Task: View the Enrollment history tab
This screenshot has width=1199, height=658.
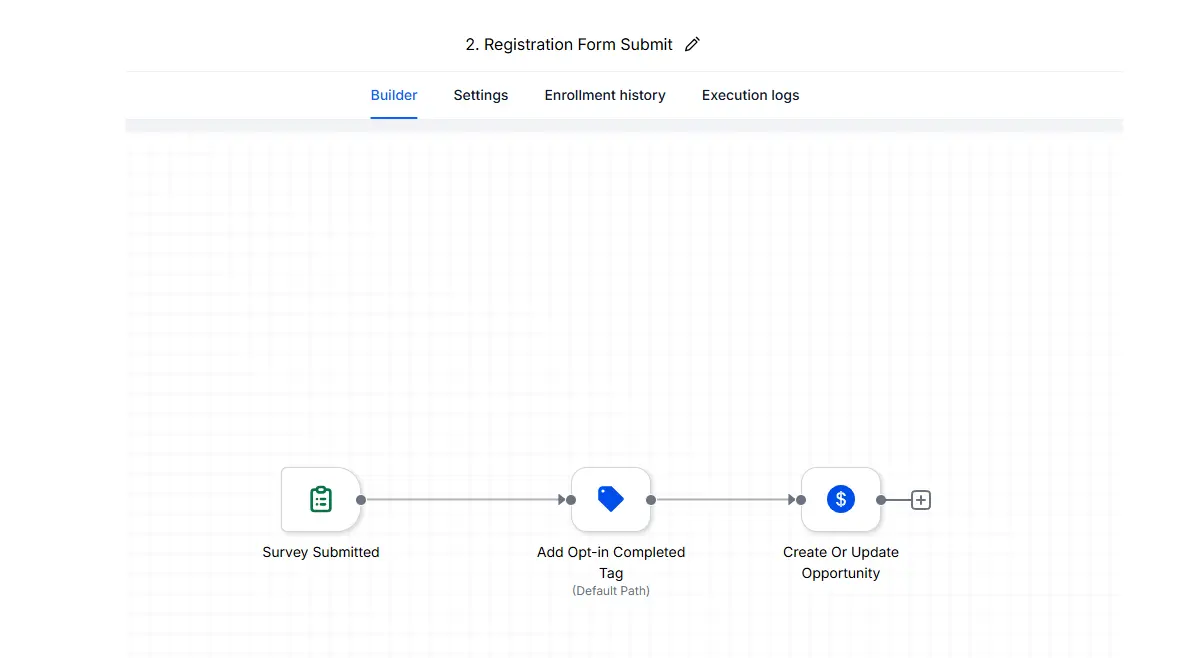Action: pos(605,96)
